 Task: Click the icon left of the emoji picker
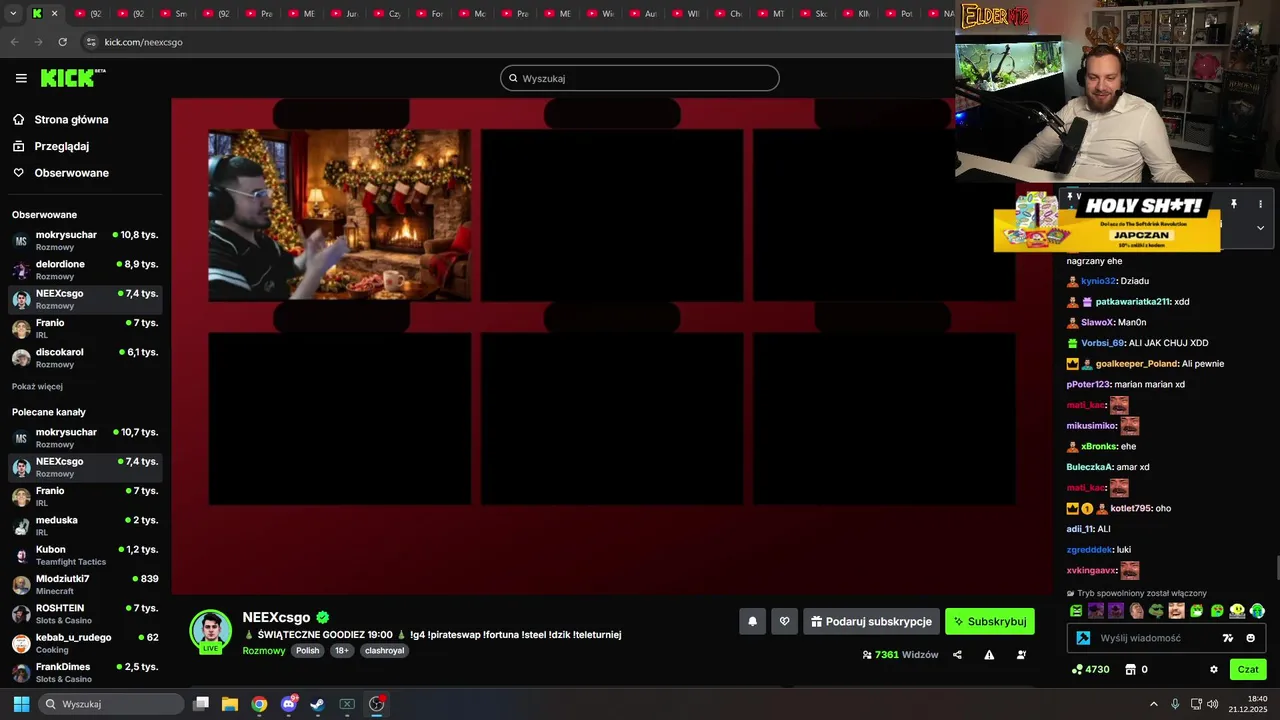point(1228,638)
